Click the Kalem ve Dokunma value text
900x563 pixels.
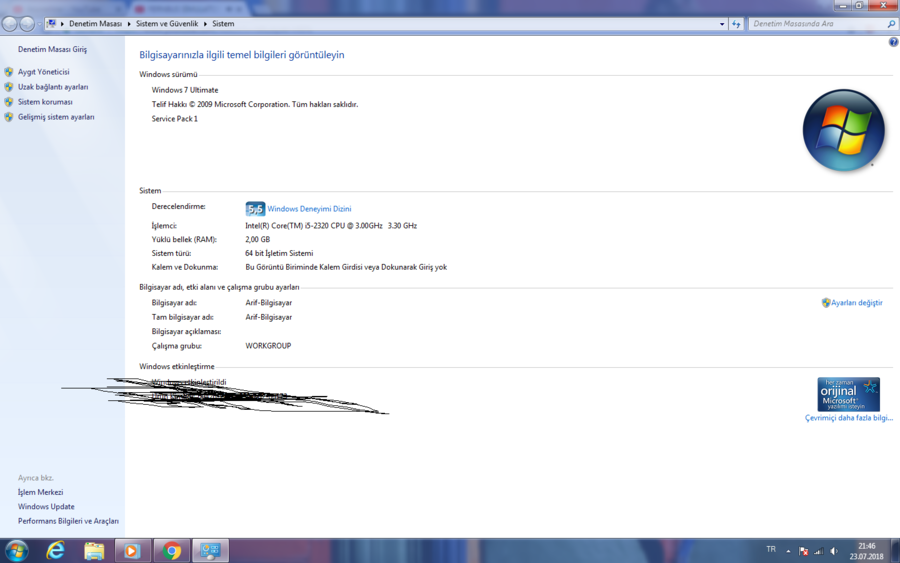pos(346,267)
